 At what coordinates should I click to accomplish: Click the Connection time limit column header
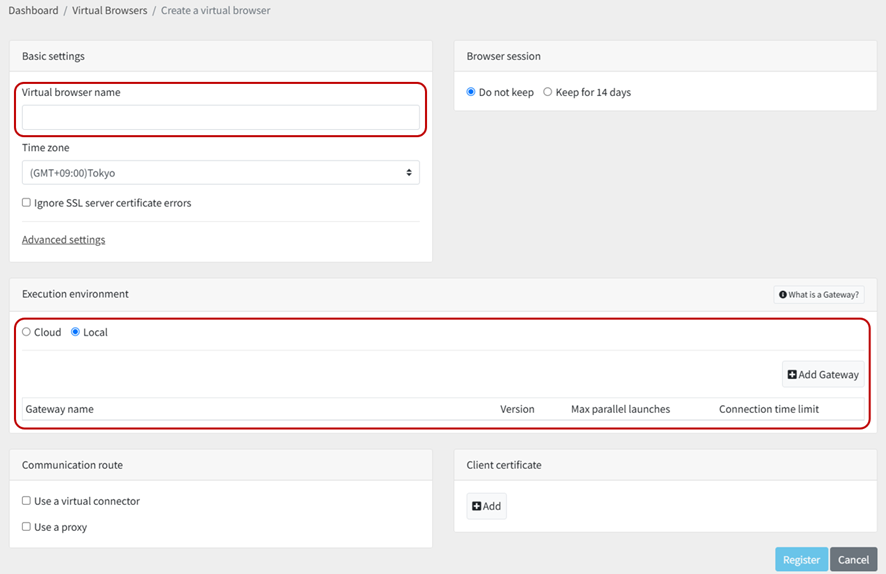pyautogui.click(x=768, y=409)
